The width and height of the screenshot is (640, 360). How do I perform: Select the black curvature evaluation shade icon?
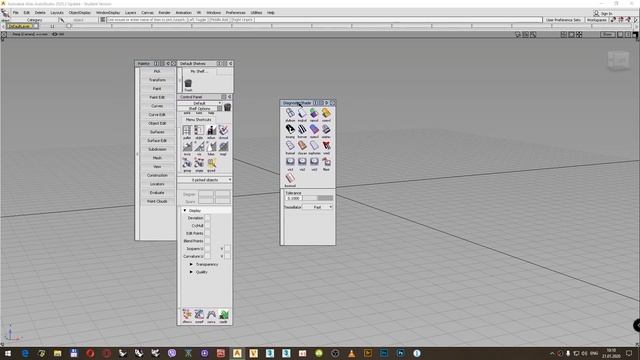[290, 130]
